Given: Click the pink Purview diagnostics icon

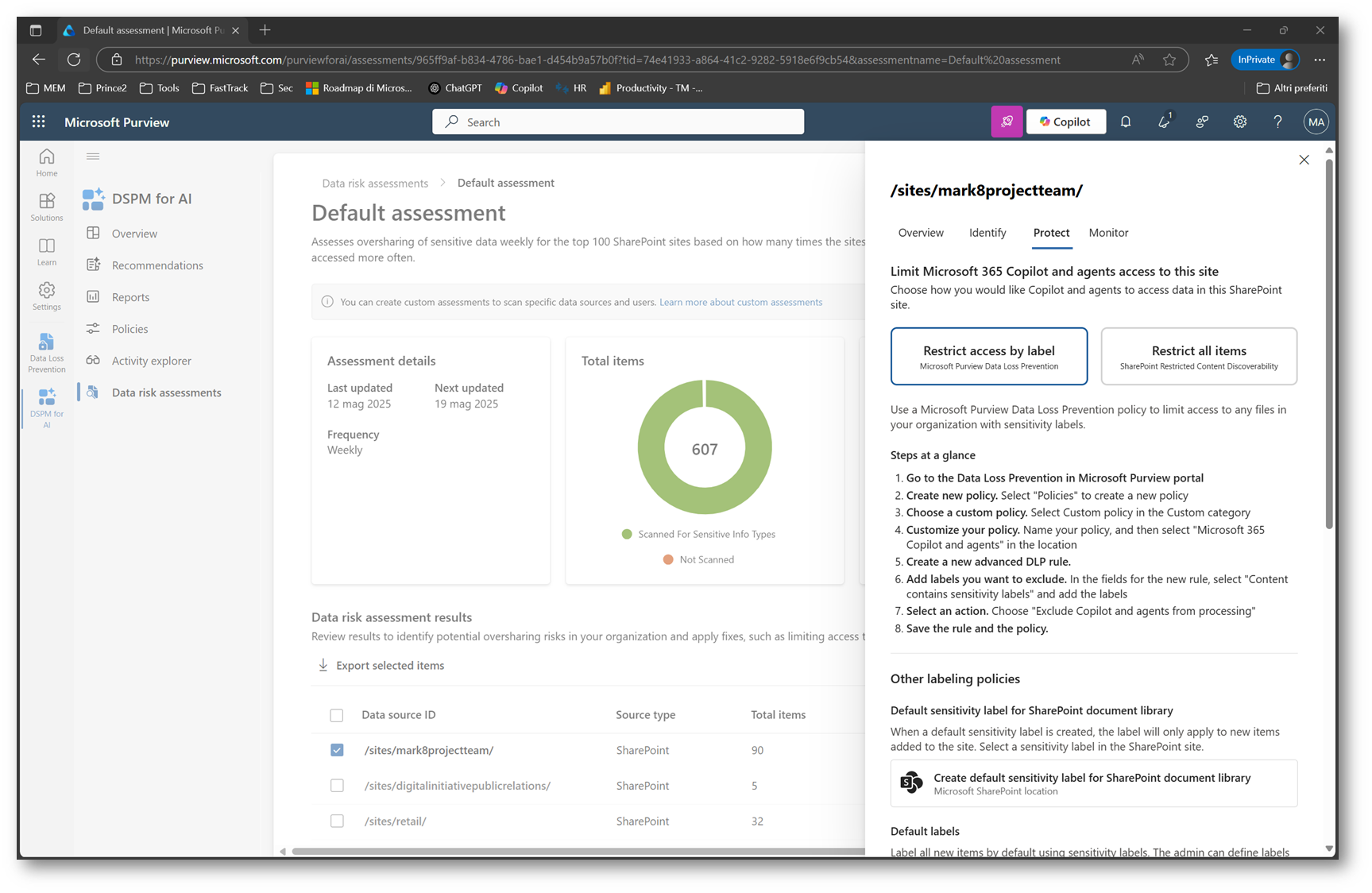Looking at the screenshot, I should click(1007, 122).
